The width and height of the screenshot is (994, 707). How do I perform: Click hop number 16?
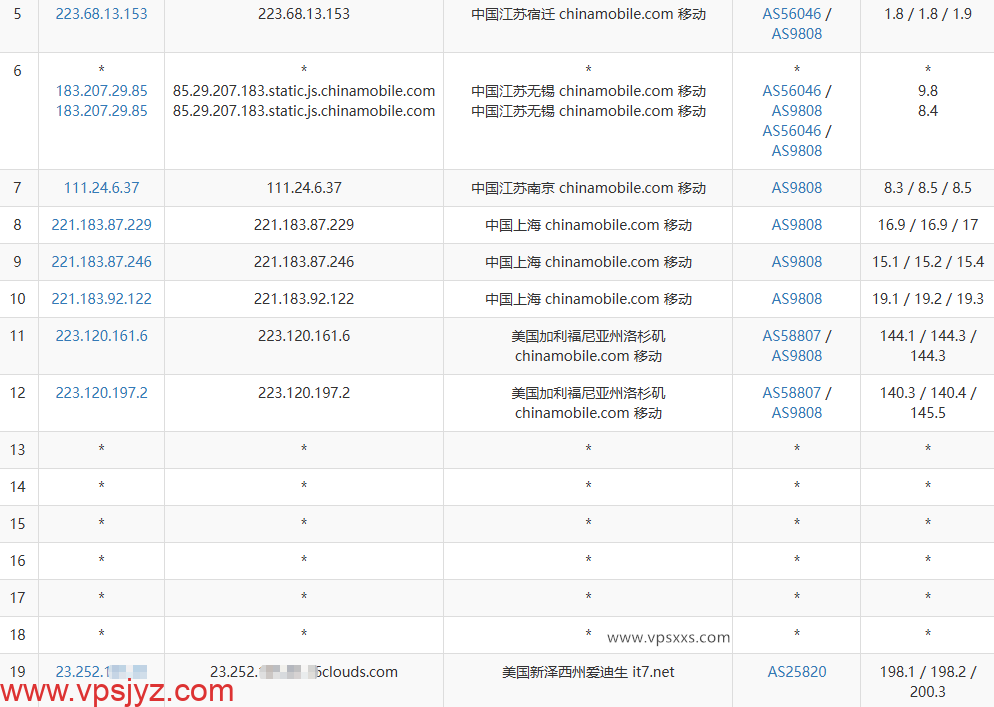click(x=18, y=561)
